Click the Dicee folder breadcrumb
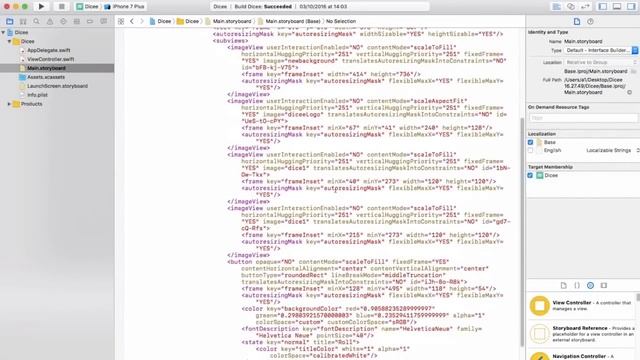640x360 pixels. coord(188,21)
